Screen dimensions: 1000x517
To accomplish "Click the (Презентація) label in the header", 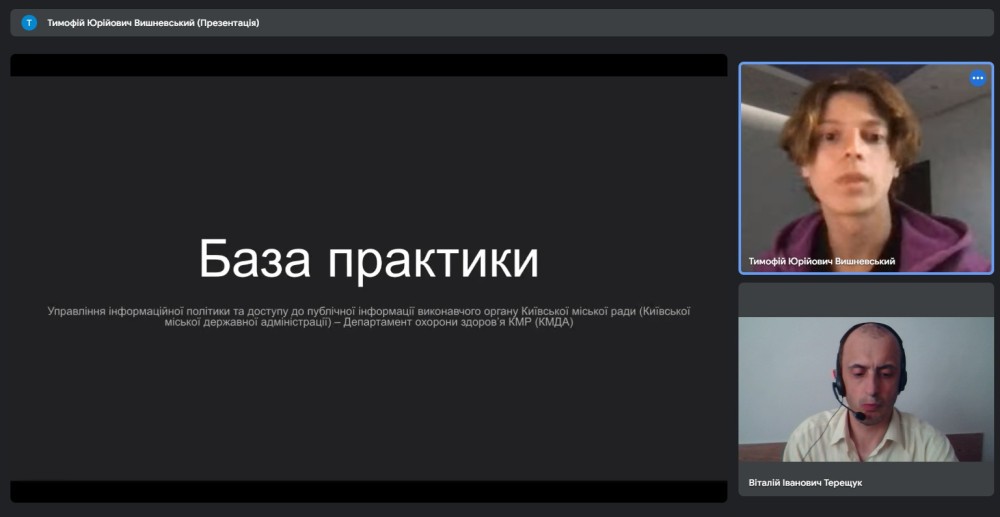I will (x=228, y=22).
